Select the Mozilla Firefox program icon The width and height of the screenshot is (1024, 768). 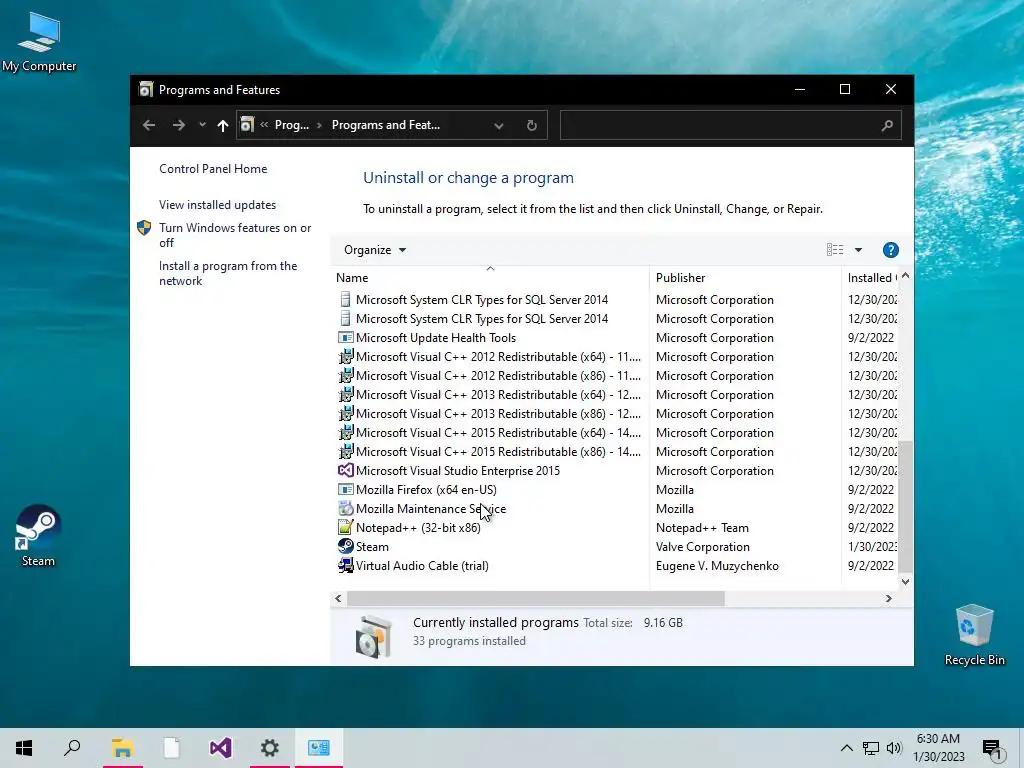click(345, 489)
